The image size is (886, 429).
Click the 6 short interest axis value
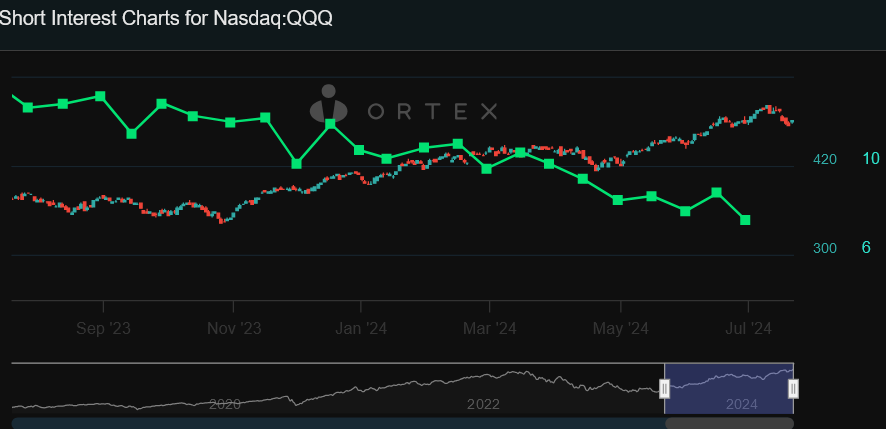(866, 247)
